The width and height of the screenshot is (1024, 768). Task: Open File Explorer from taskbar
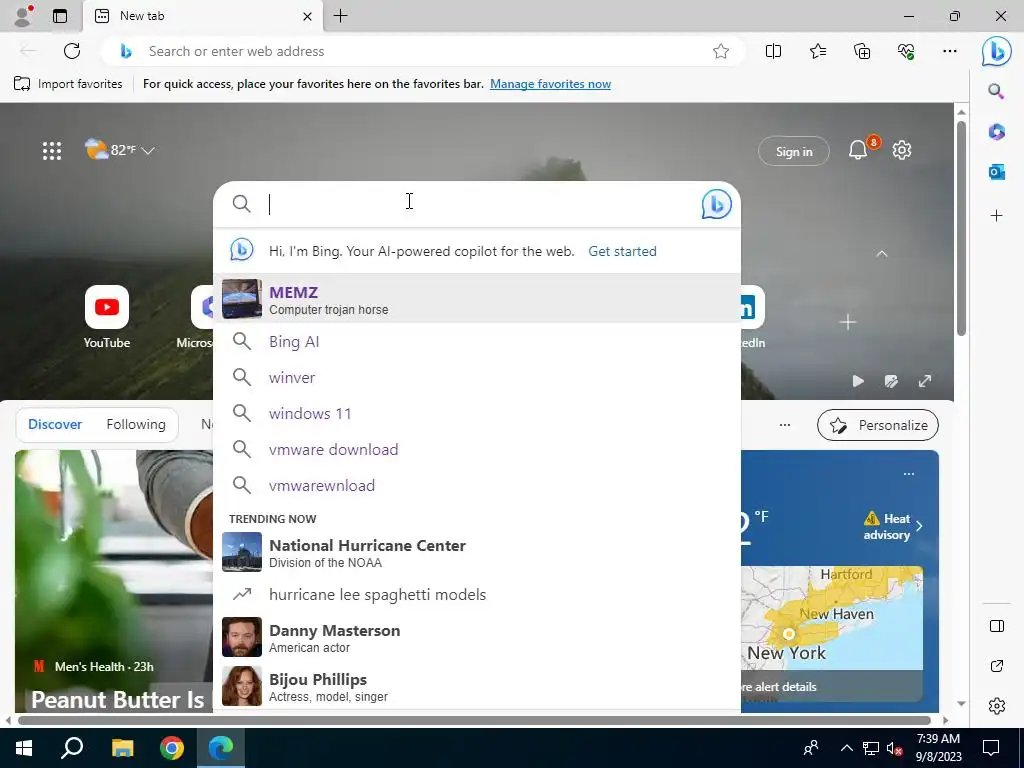pyautogui.click(x=122, y=748)
